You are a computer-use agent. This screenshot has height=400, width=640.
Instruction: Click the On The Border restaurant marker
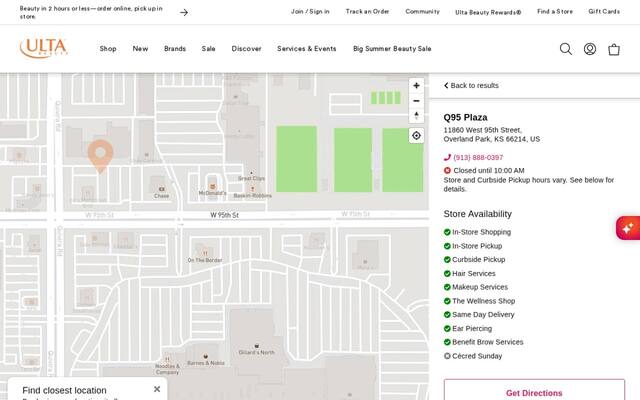tap(205, 253)
